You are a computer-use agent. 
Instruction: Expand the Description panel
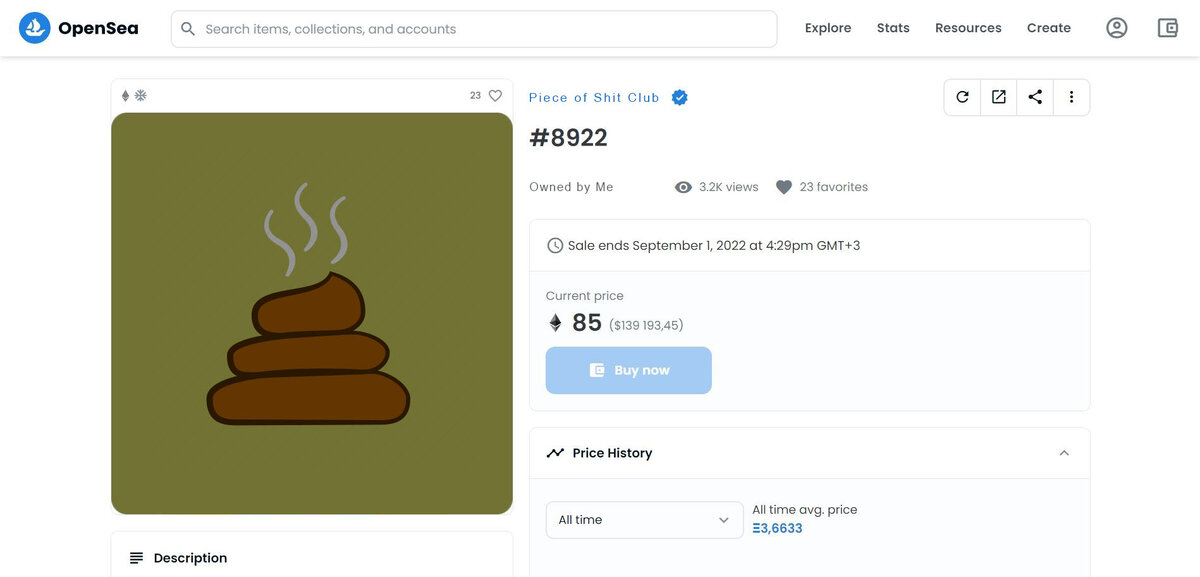tap(190, 558)
